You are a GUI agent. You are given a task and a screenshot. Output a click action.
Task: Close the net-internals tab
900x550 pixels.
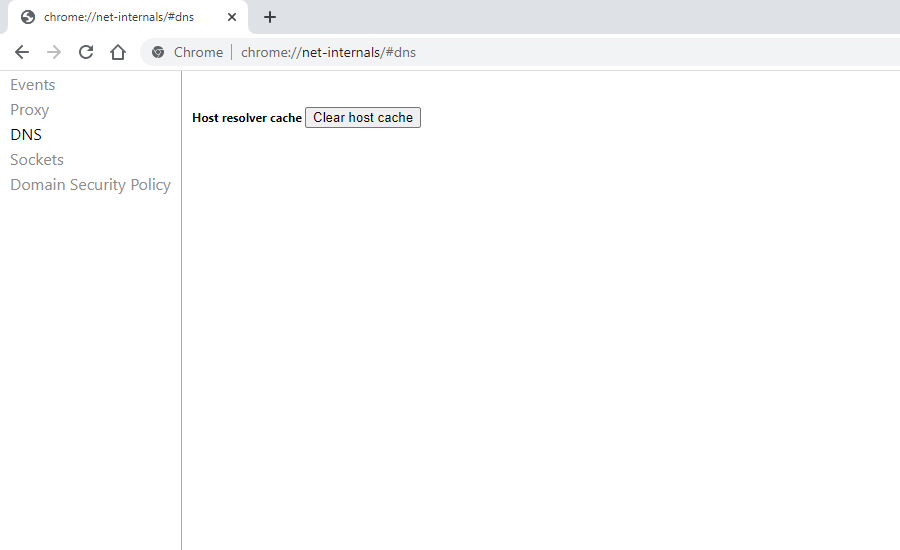232,17
